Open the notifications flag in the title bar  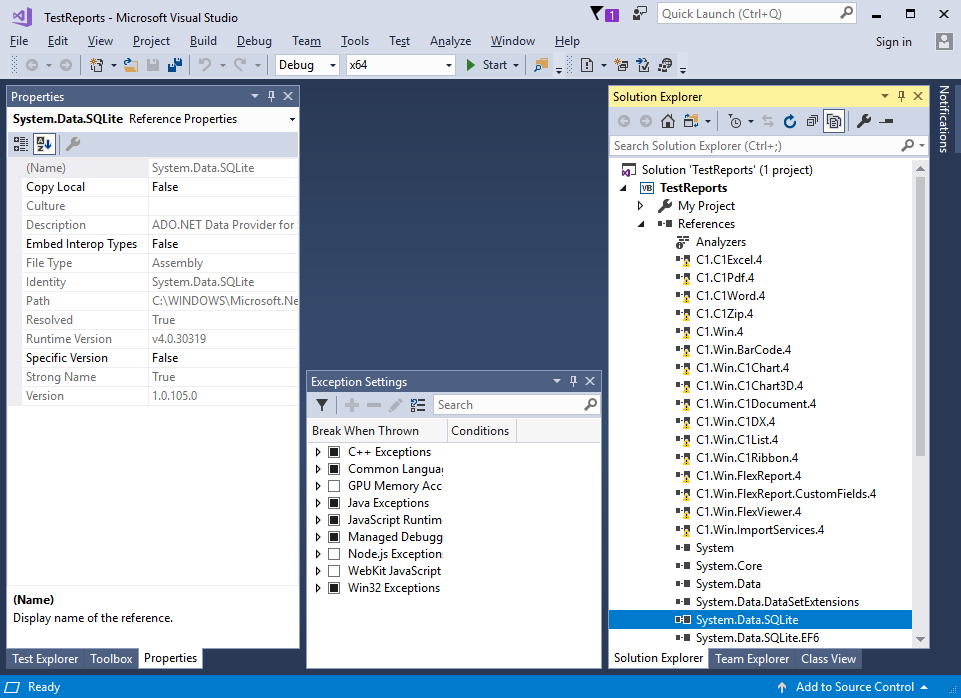(604, 14)
